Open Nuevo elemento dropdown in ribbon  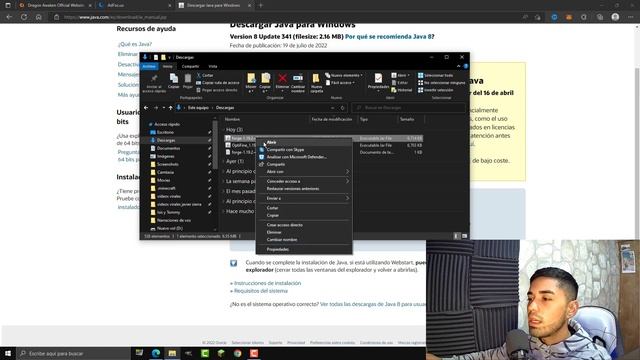344,76
